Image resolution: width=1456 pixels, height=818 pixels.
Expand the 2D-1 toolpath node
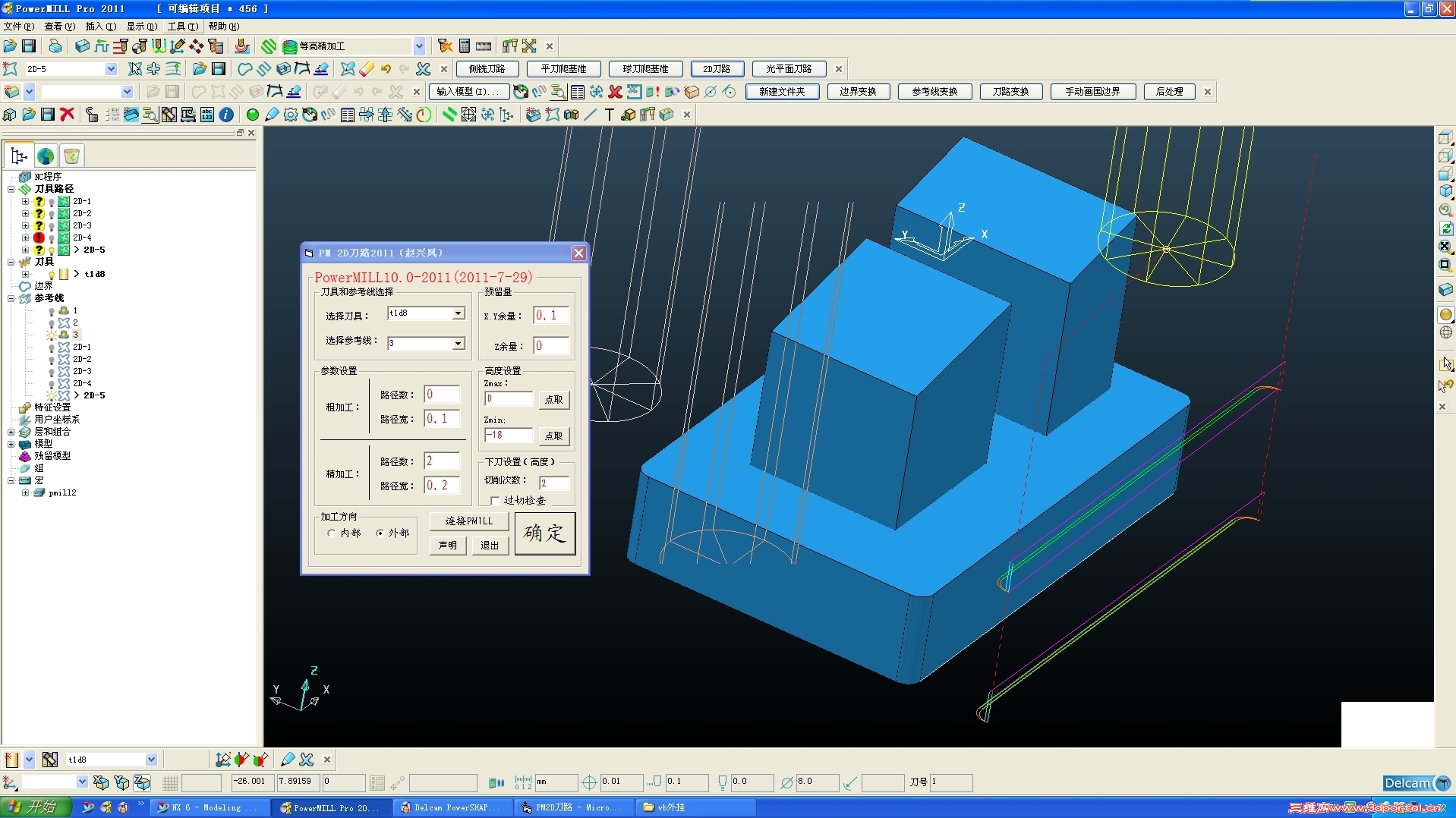pyautogui.click(x=25, y=202)
